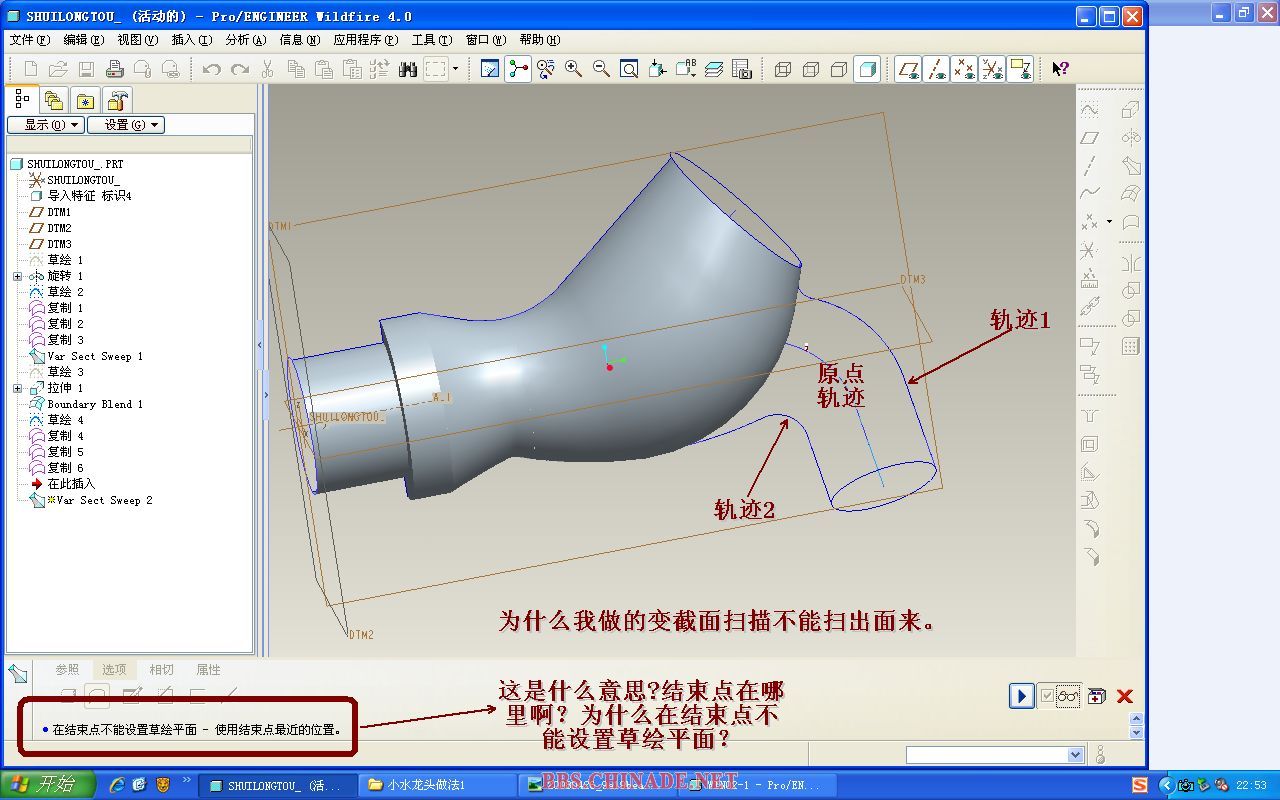1280x800 pixels.
Task: Open the View Manager icon
Action: [x=741, y=69]
